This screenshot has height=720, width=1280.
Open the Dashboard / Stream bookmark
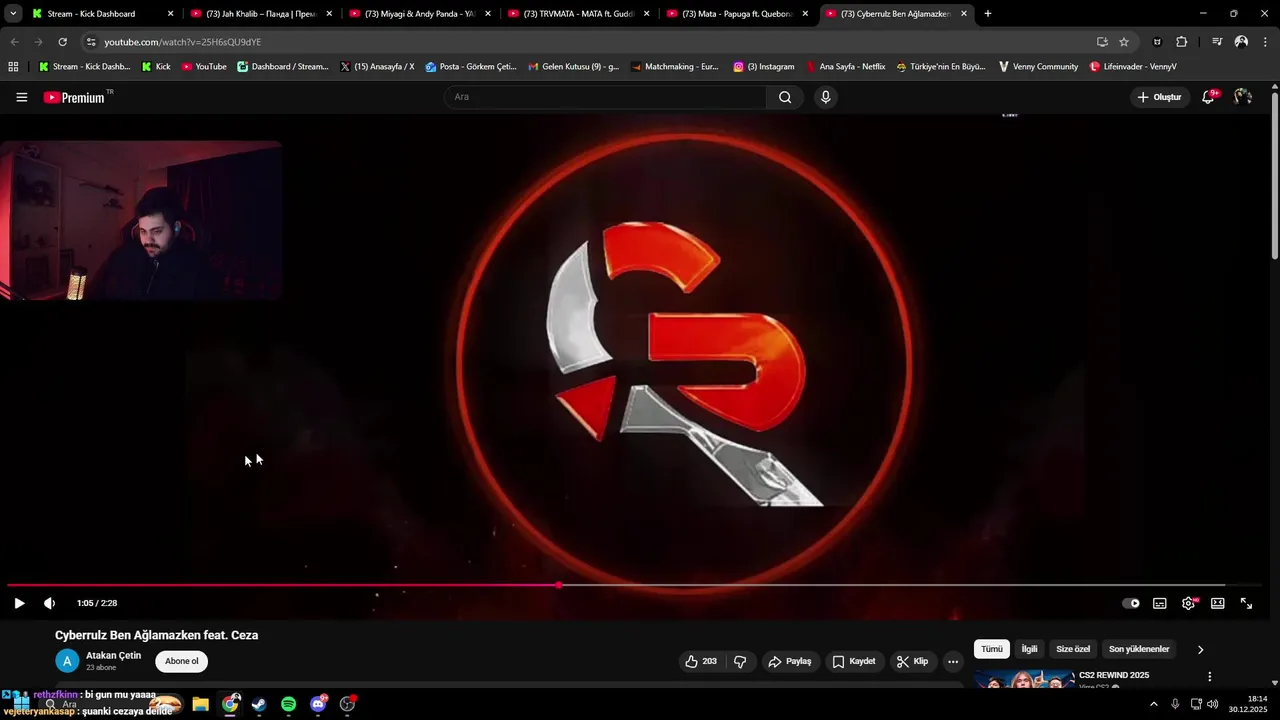[283, 67]
